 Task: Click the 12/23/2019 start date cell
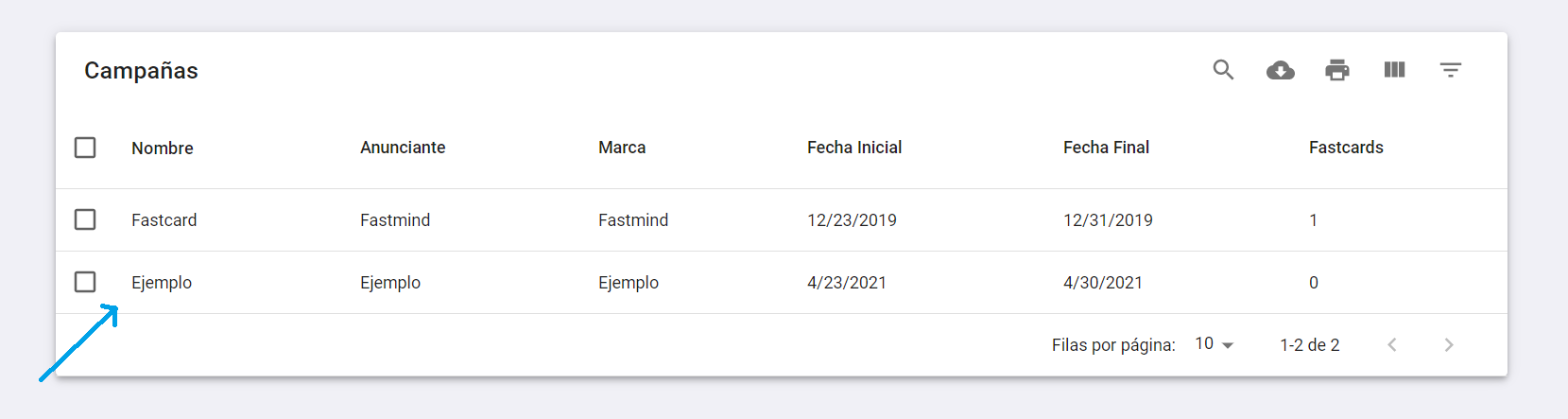point(852,220)
